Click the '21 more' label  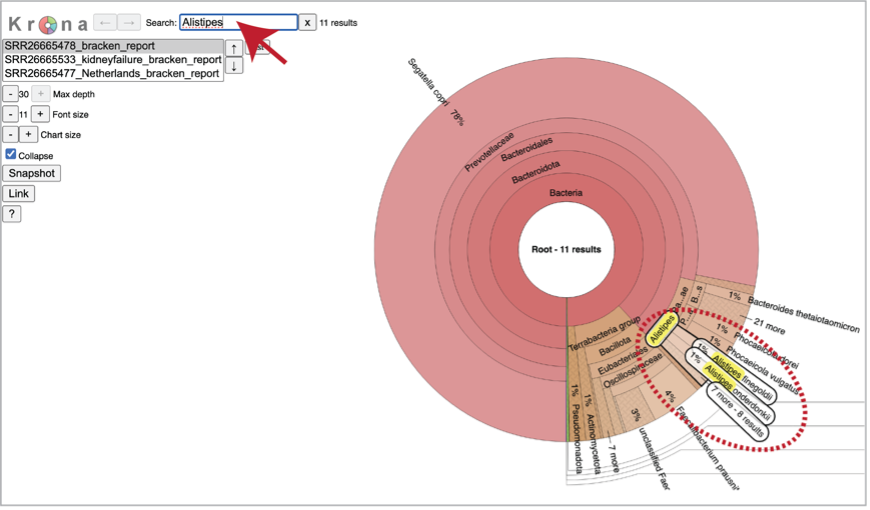[770, 326]
